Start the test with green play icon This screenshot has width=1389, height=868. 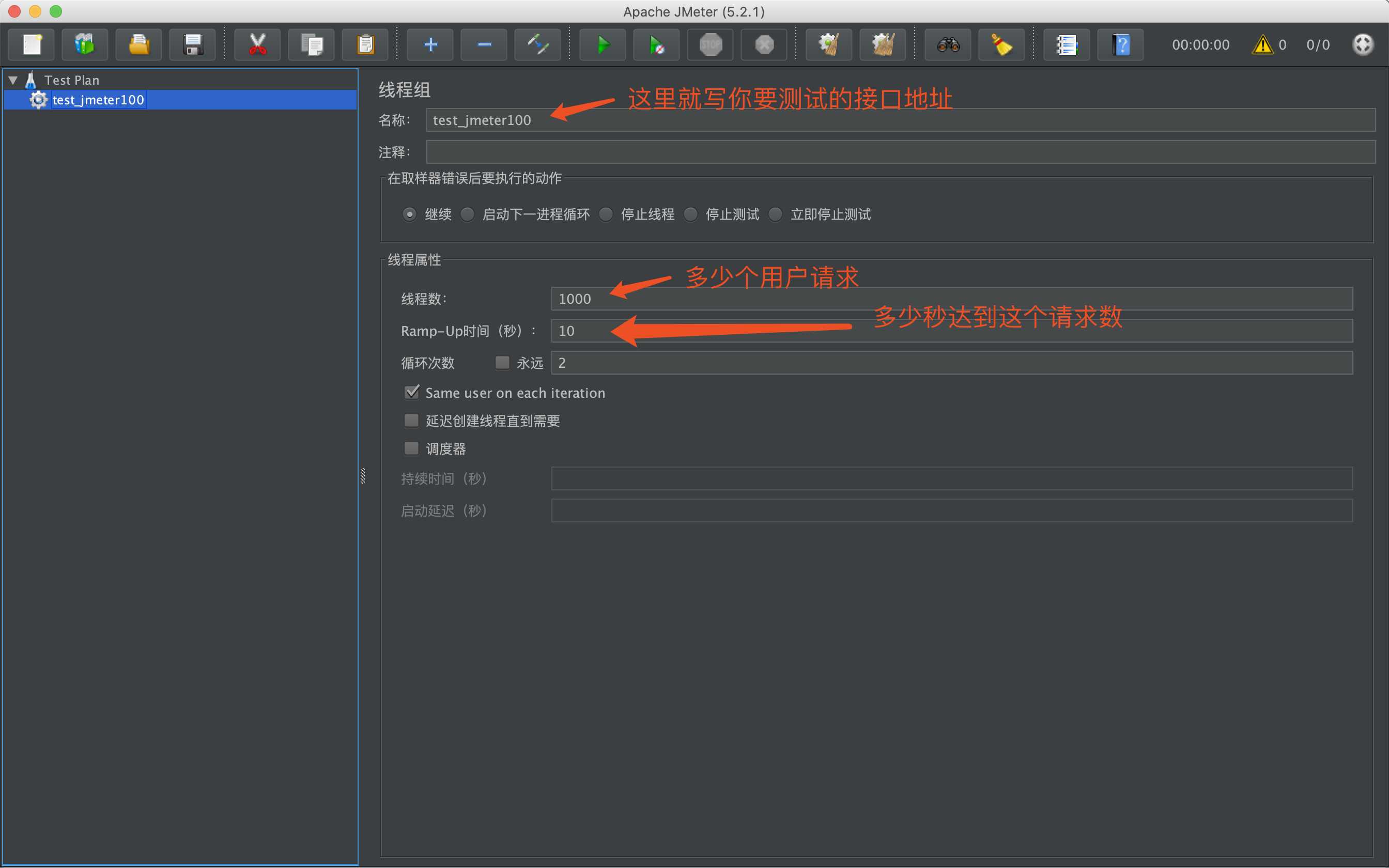tap(603, 44)
